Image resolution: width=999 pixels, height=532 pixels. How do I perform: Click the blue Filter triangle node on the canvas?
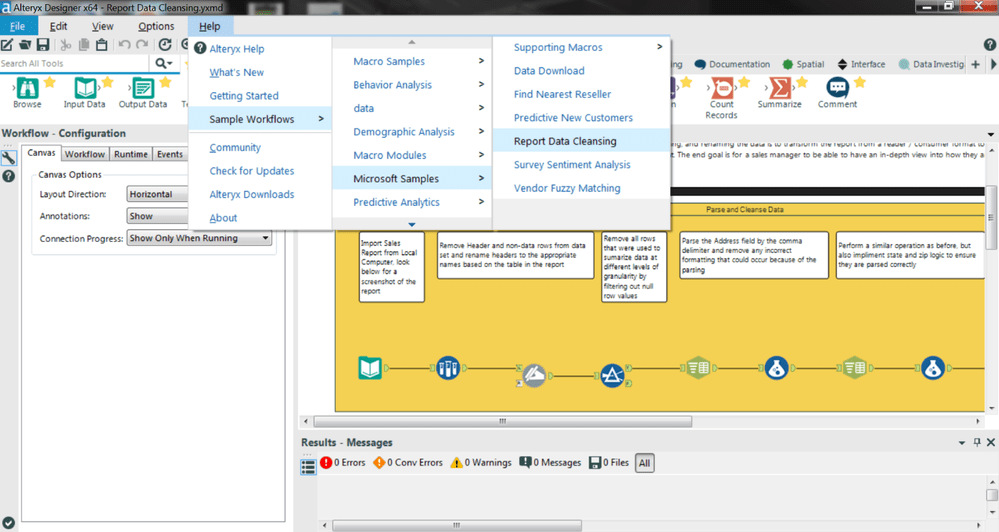point(612,375)
